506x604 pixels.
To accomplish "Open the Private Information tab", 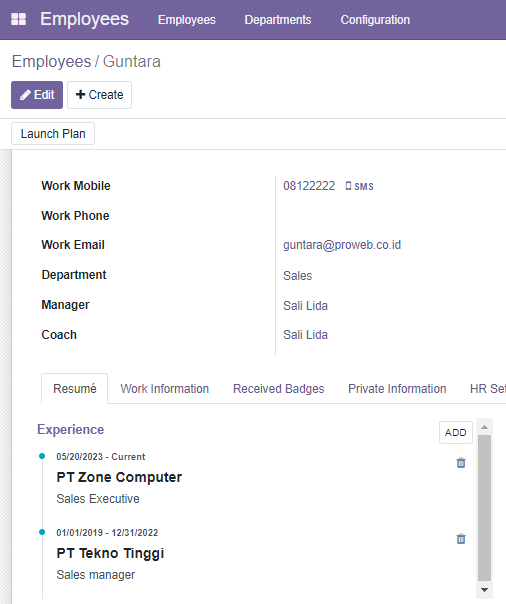I will tap(397, 389).
